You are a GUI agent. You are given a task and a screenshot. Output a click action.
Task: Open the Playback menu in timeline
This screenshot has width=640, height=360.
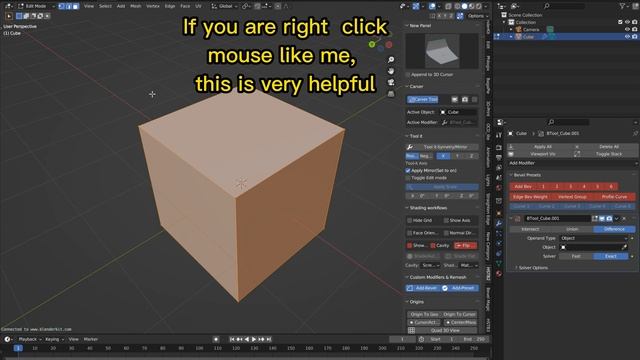pyautogui.click(x=30, y=339)
